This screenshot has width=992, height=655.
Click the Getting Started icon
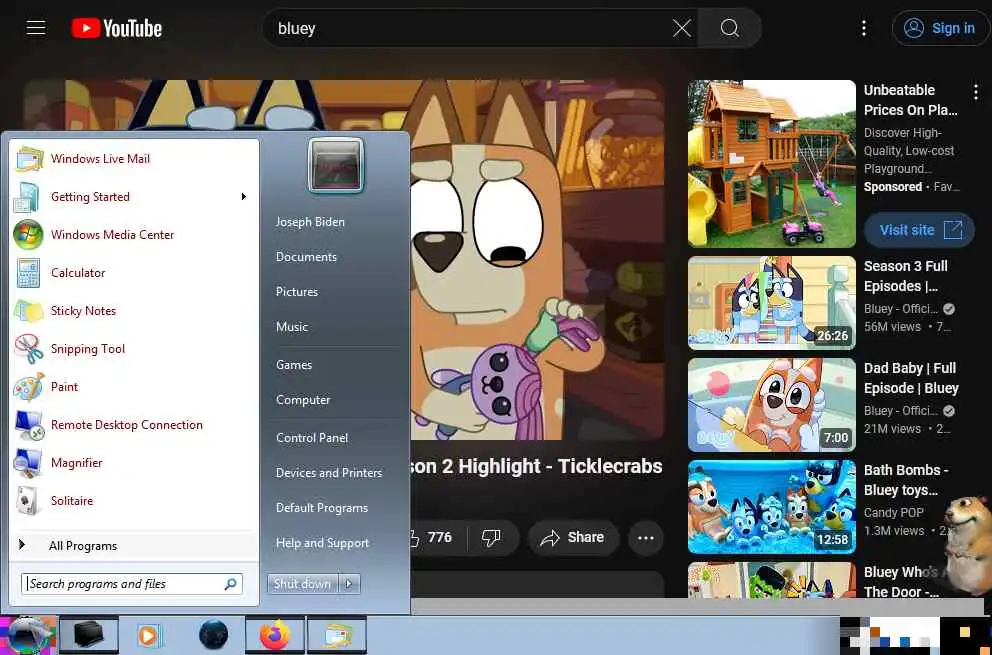click(x=28, y=197)
